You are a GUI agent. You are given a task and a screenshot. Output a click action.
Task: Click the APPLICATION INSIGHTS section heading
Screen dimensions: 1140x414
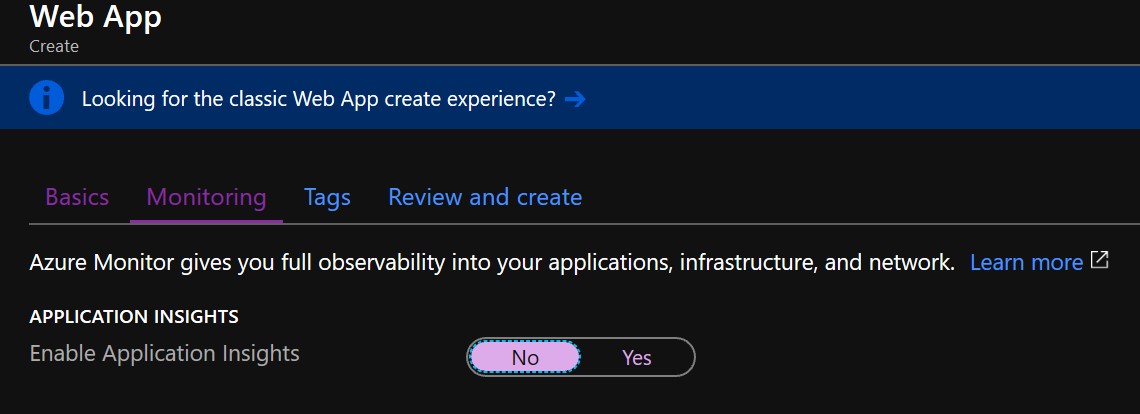134,317
